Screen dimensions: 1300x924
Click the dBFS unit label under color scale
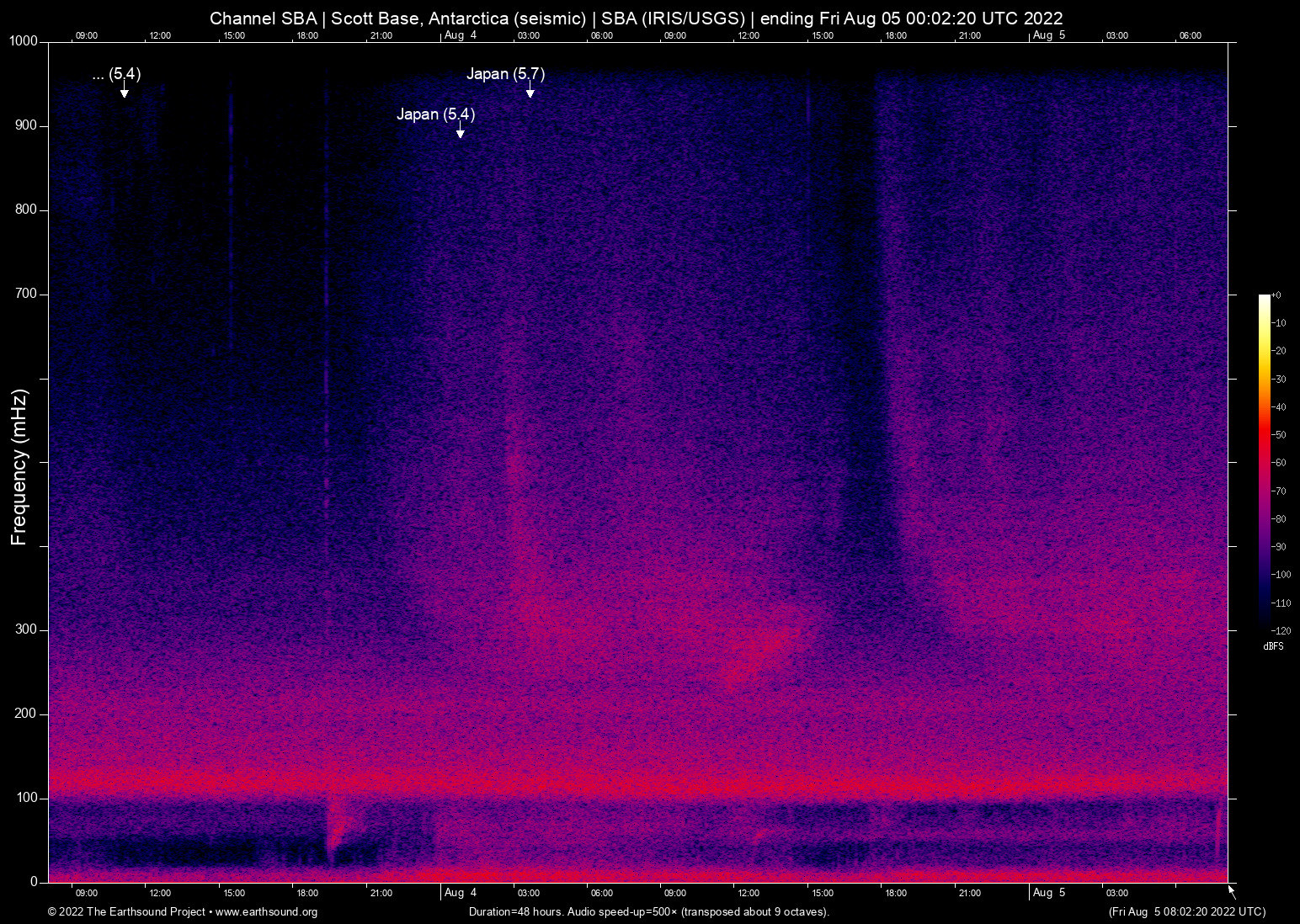tap(1273, 646)
